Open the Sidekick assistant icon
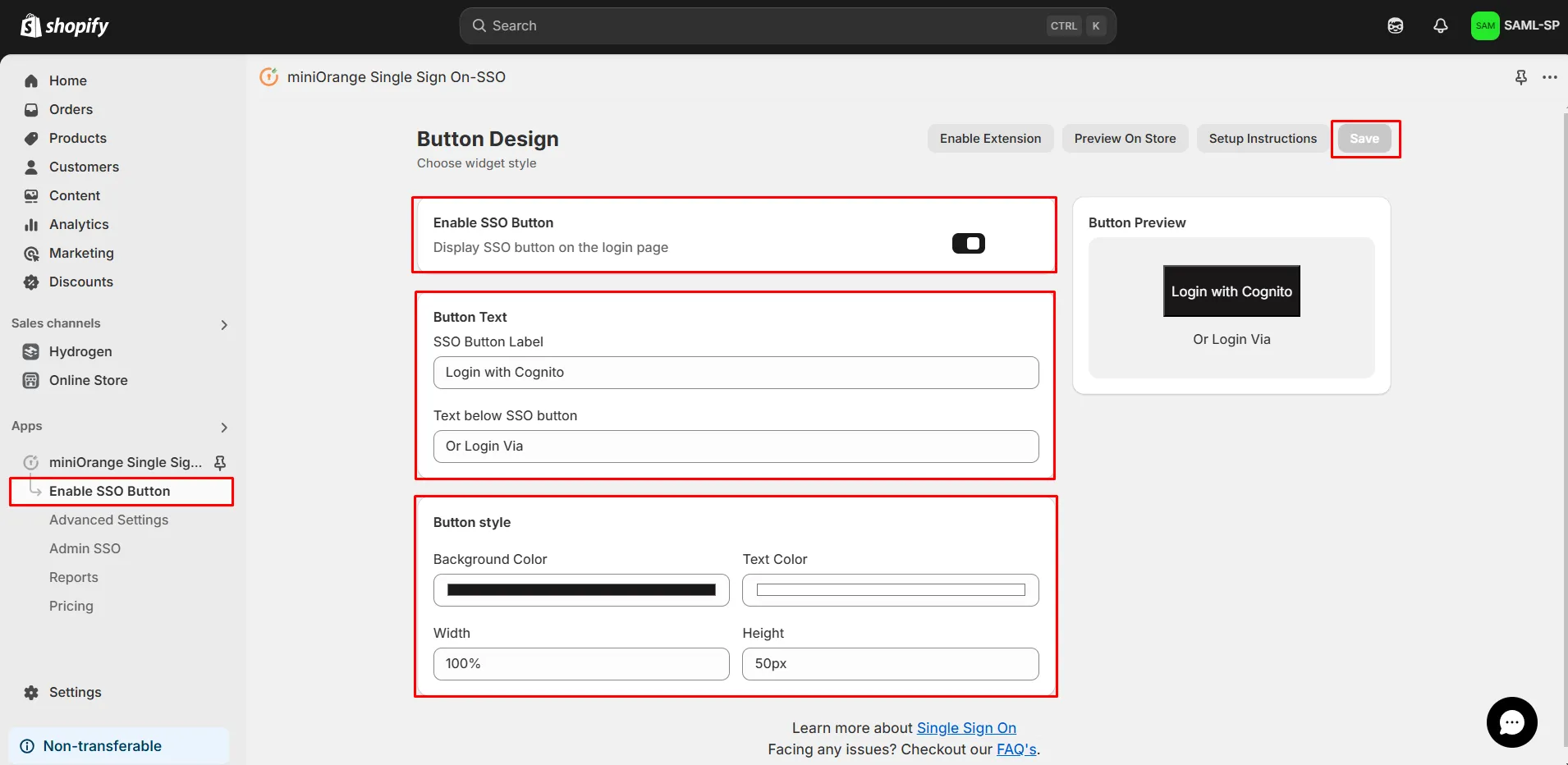This screenshot has height=765, width=1568. coord(1396,26)
